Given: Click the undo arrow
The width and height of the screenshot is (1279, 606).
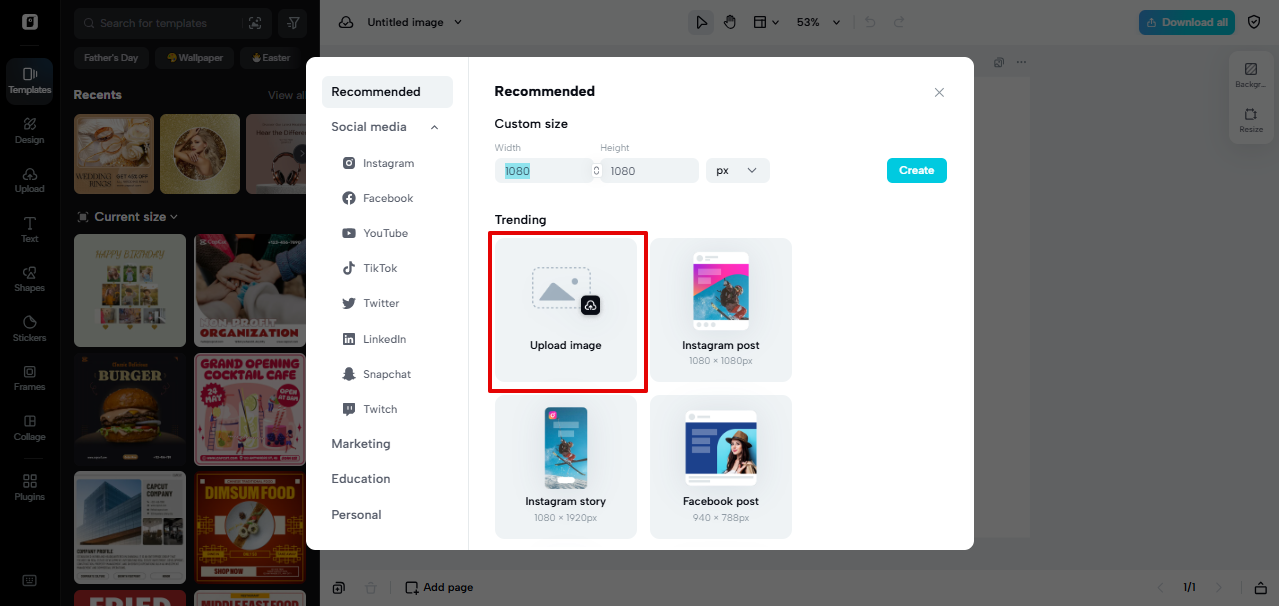Looking at the screenshot, I should (869, 22).
